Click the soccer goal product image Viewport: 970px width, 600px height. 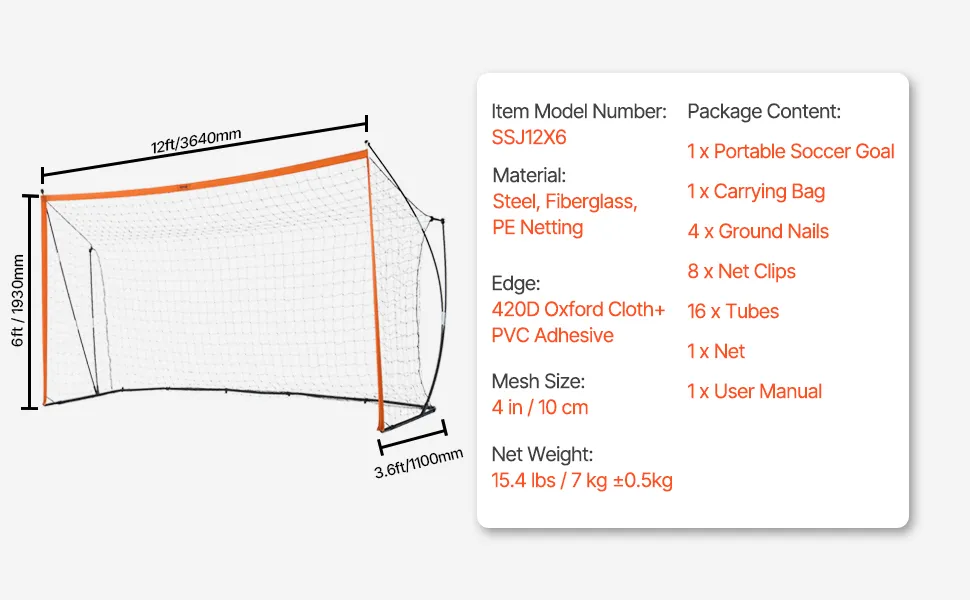(x=240, y=290)
